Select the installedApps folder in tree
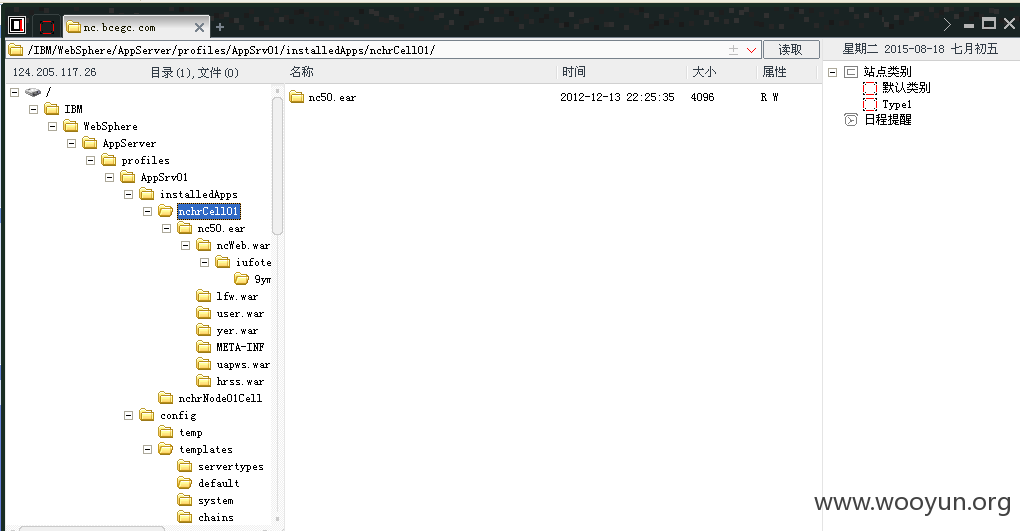This screenshot has height=531, width=1020. point(189,194)
